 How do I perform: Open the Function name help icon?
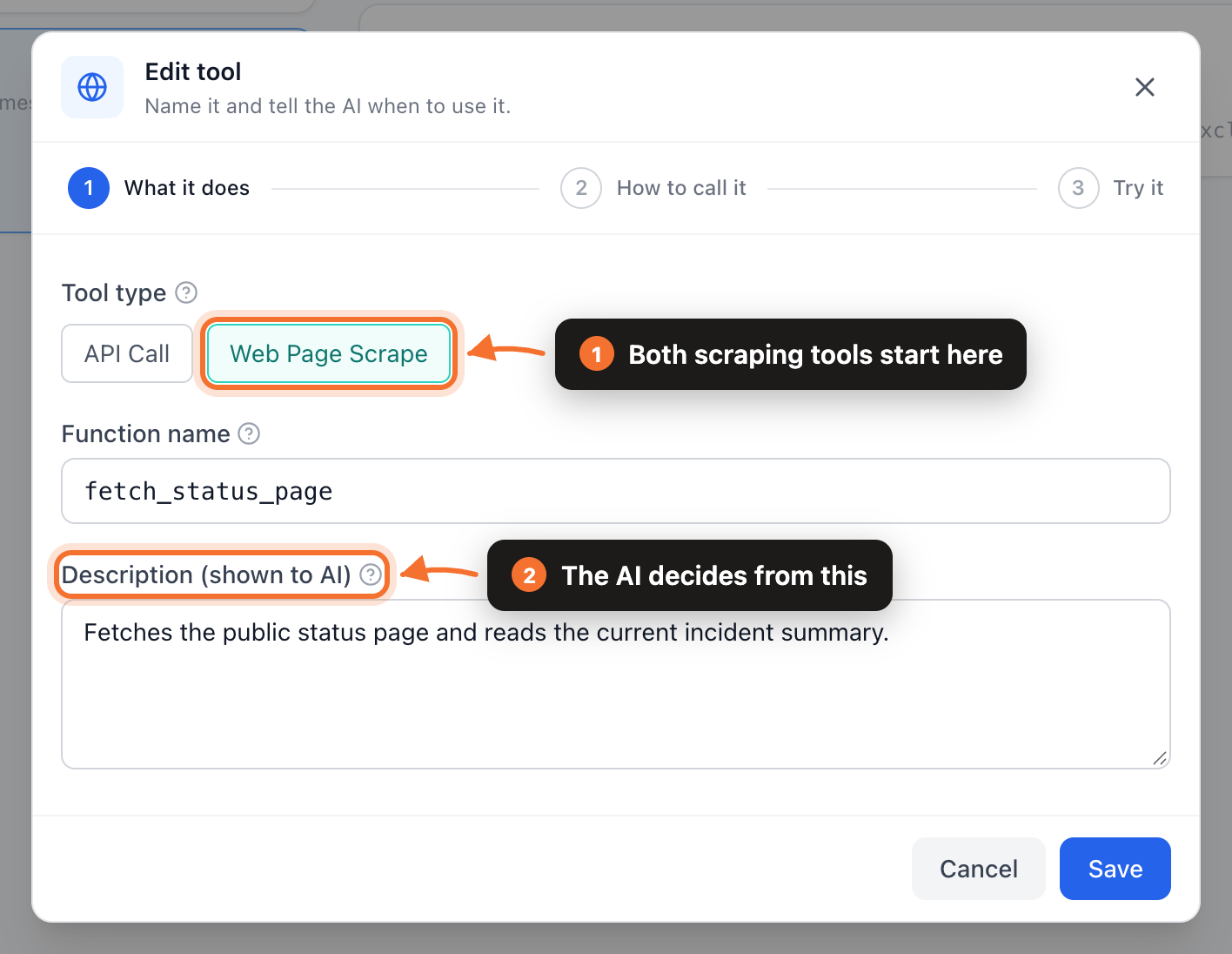pyautogui.click(x=249, y=433)
